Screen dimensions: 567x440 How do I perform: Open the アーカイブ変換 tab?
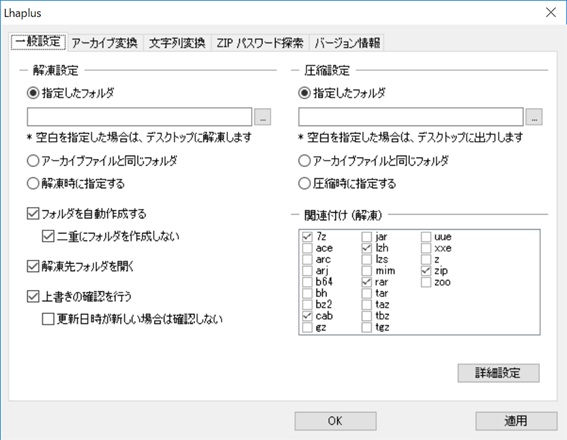(105, 43)
